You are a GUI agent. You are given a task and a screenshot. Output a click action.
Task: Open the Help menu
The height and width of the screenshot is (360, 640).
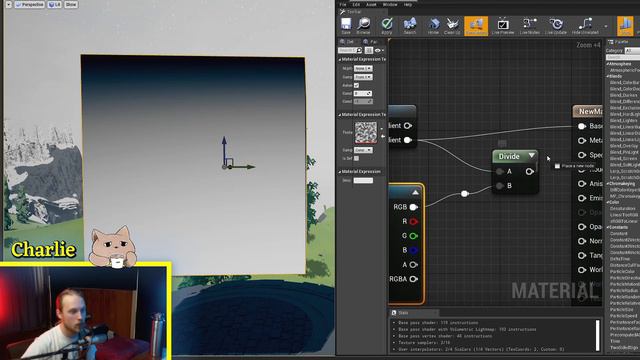(408, 4)
